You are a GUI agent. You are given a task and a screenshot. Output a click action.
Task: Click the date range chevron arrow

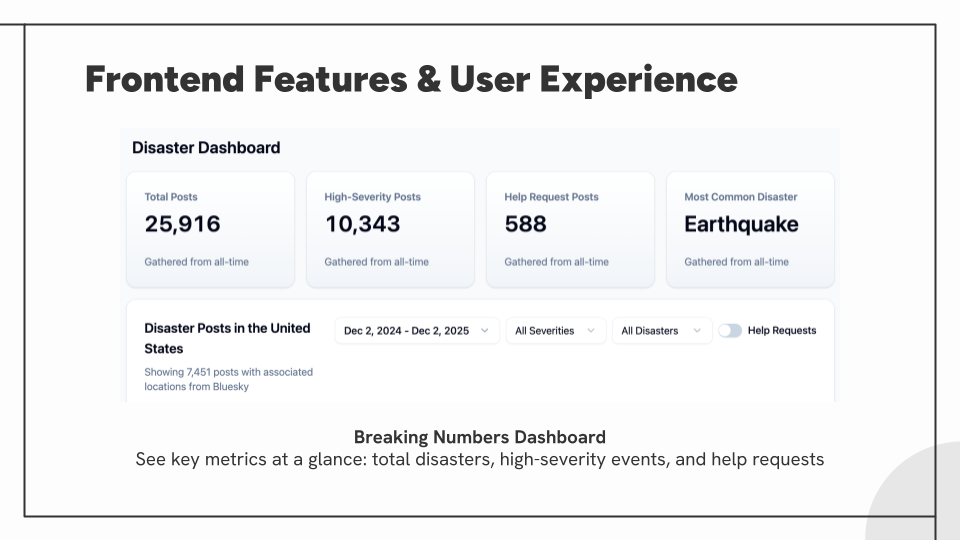coord(484,331)
